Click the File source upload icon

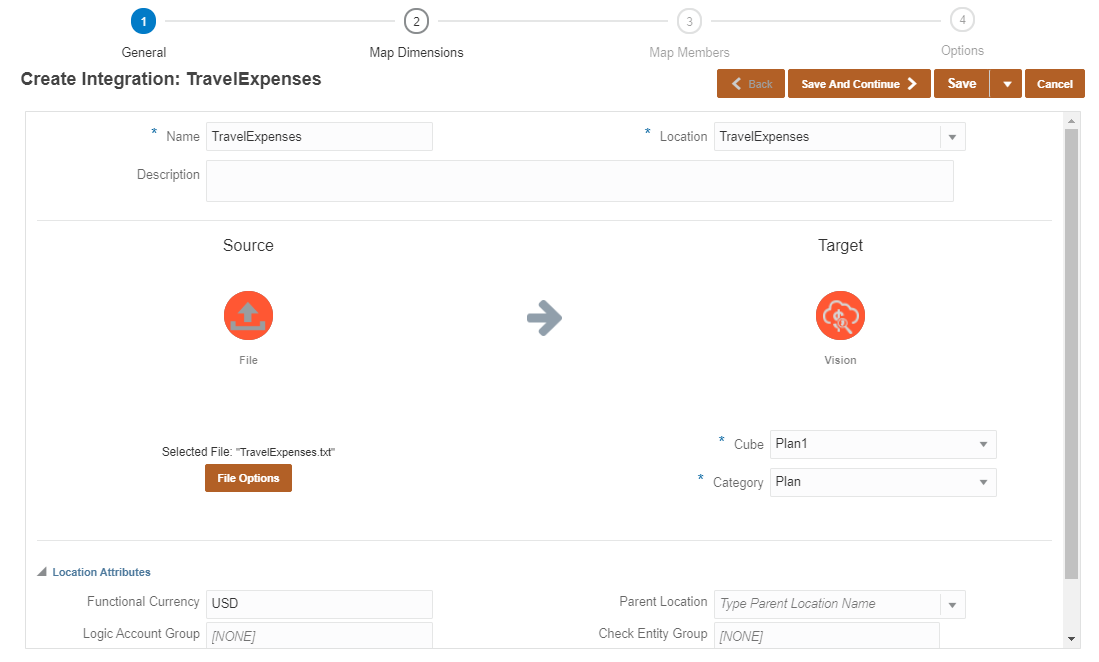coord(248,316)
